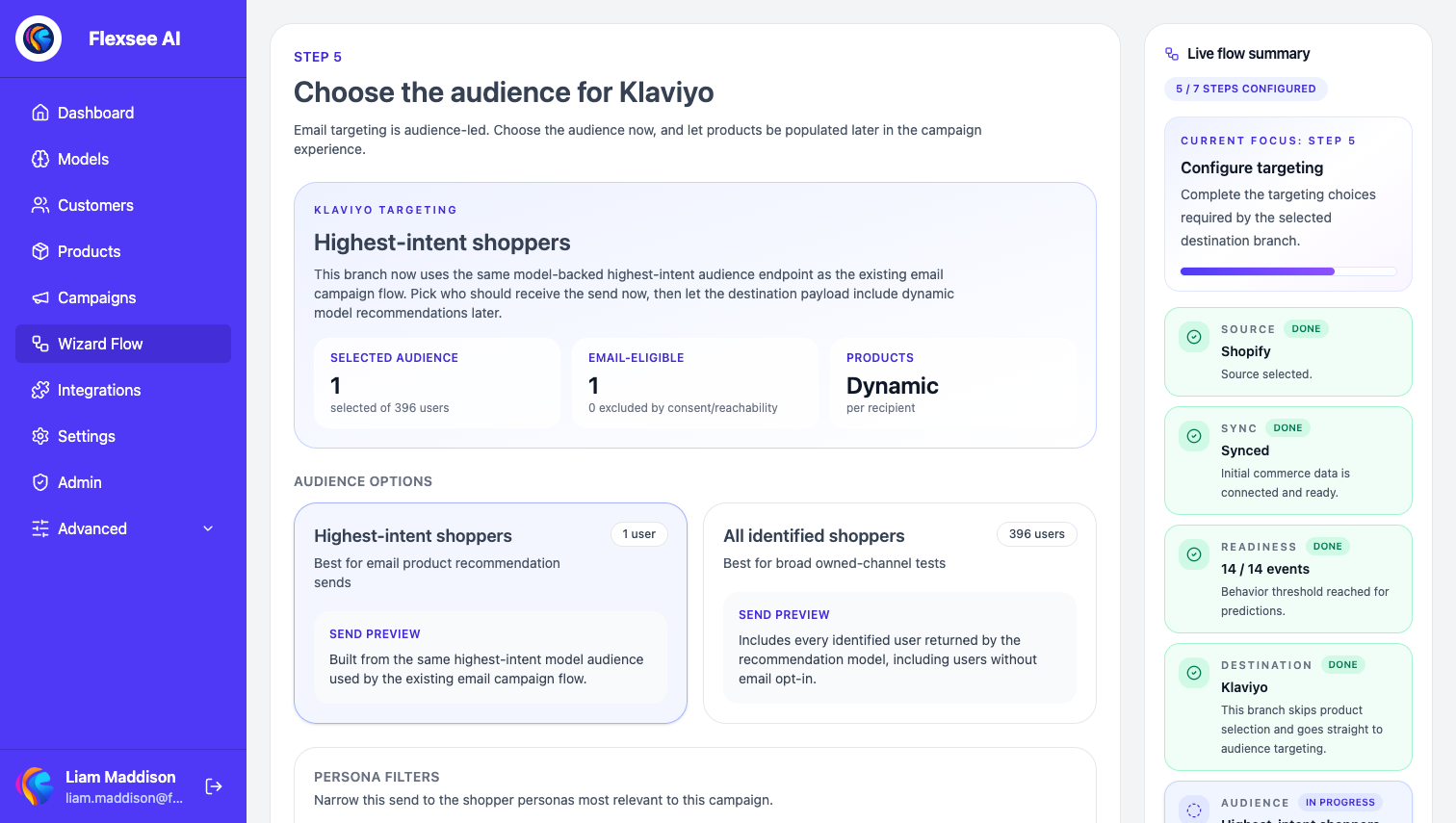Click the 1 user badge
1456x823 pixels.
click(638, 534)
